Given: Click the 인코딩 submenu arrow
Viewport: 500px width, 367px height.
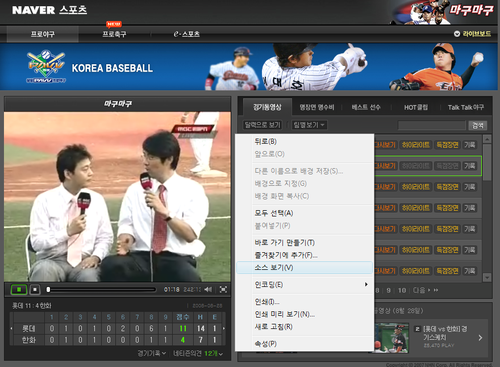Looking at the screenshot, I should point(366,284).
